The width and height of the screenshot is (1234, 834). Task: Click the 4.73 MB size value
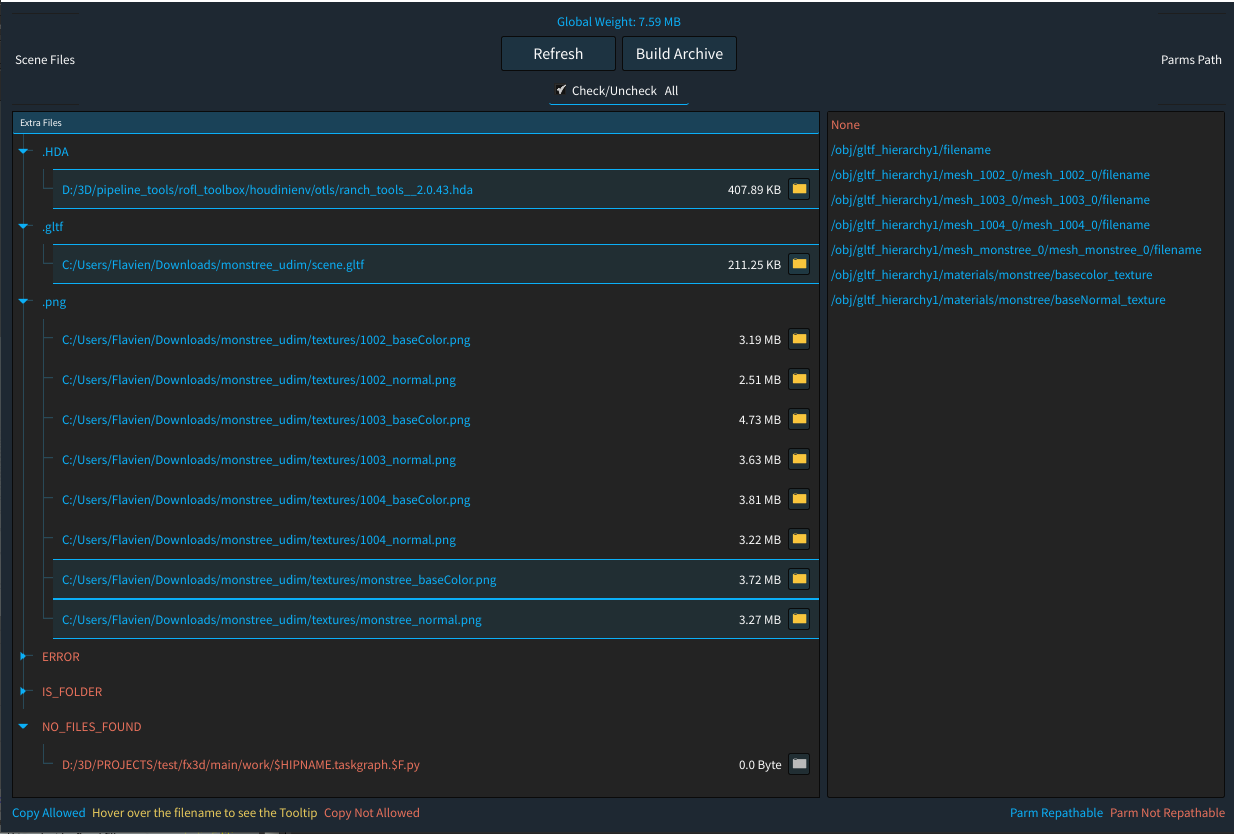click(x=760, y=420)
